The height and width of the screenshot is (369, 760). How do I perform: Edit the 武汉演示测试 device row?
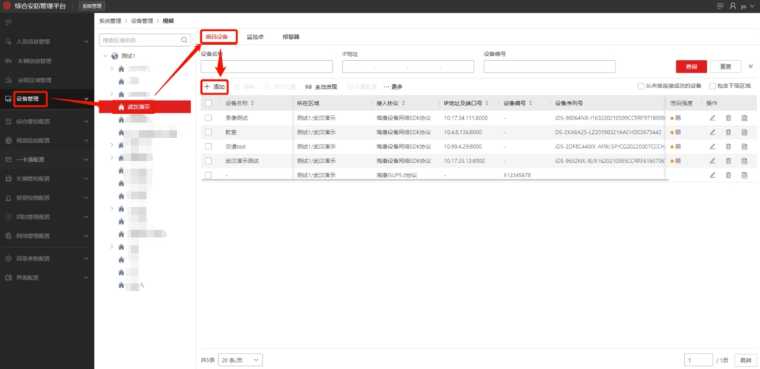[712, 160]
